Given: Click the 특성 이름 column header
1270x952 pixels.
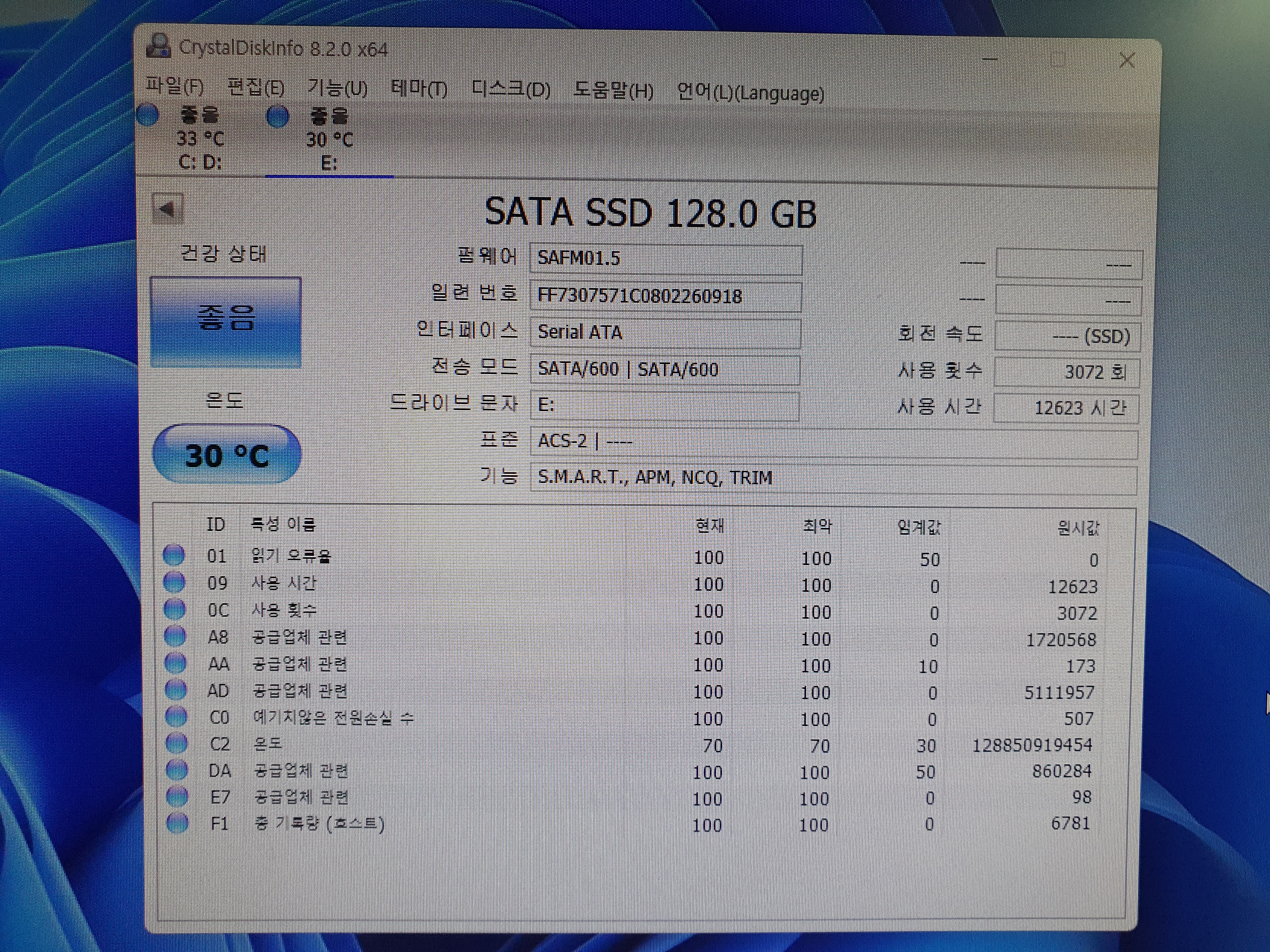Looking at the screenshot, I should click(283, 524).
